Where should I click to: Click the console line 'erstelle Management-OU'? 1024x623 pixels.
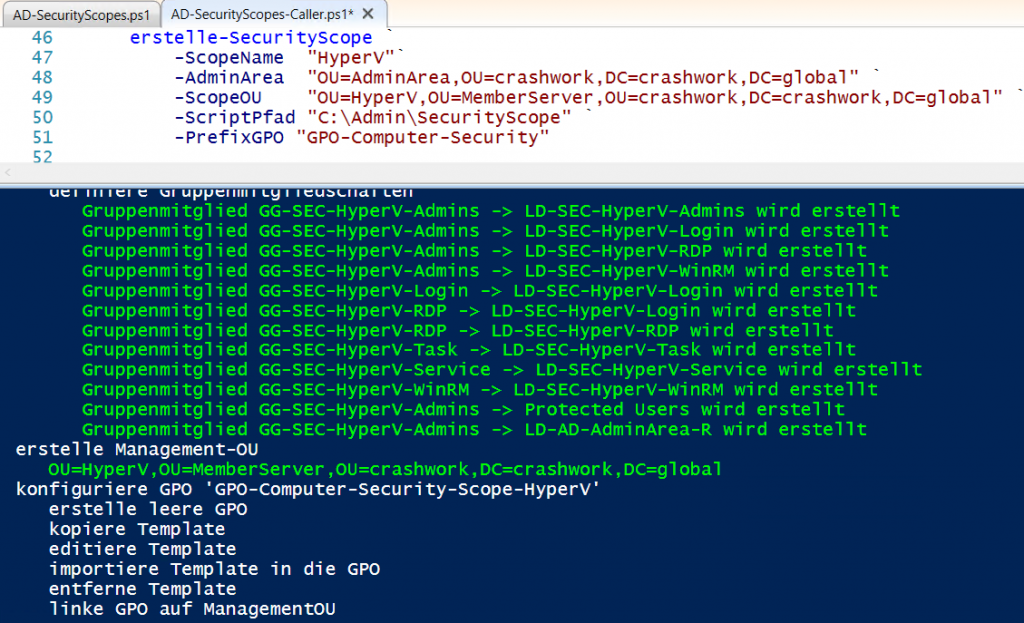click(137, 449)
